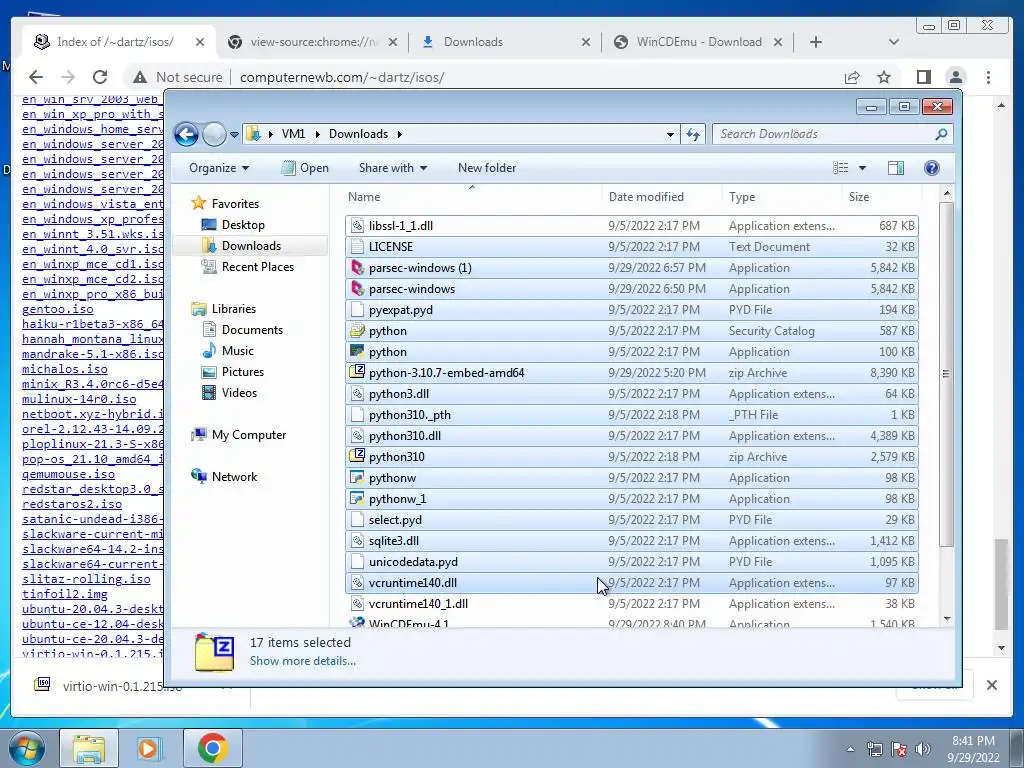The image size is (1024, 768).
Task: Sort files by Size column
Action: tap(859, 197)
